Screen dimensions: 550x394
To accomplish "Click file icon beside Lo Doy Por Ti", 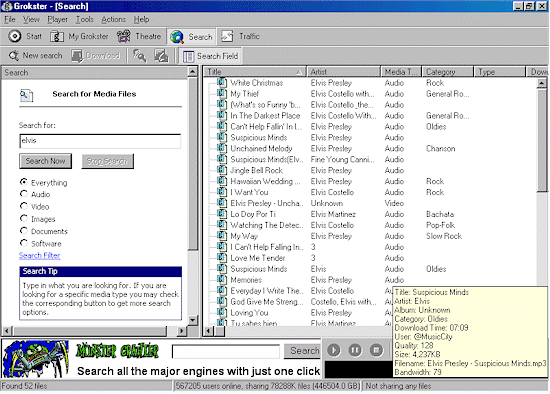I will pos(222,214).
